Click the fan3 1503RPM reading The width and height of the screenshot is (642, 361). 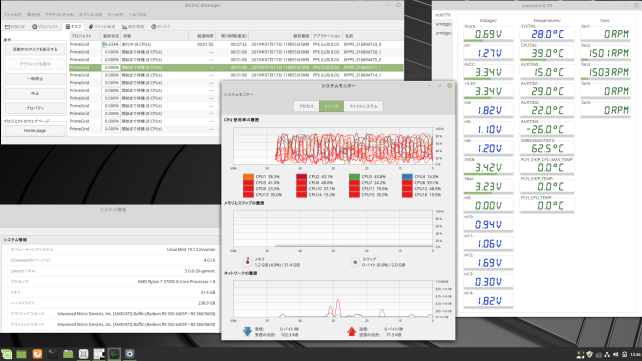click(605, 72)
